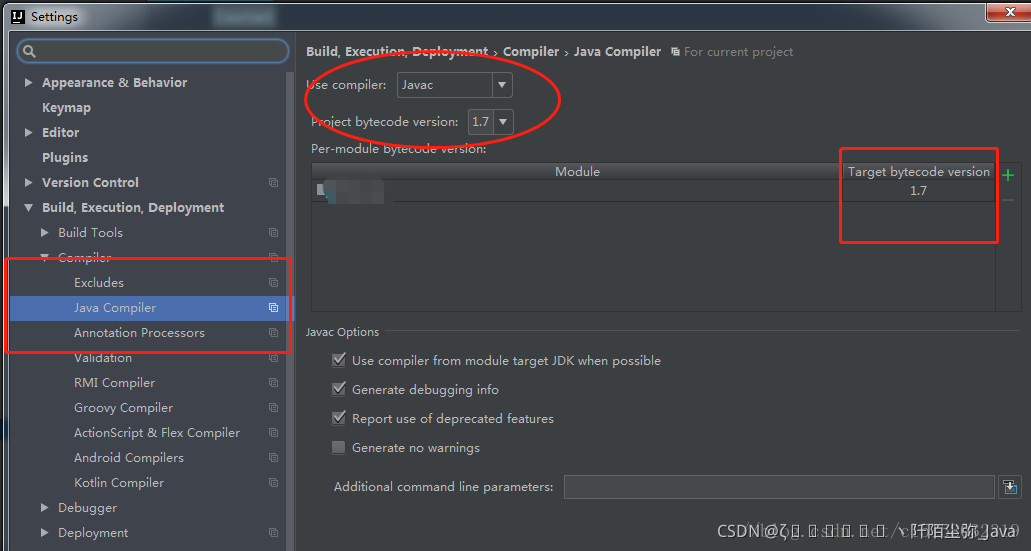Open Groovy Compiler settings
The image size is (1031, 551).
(x=124, y=408)
